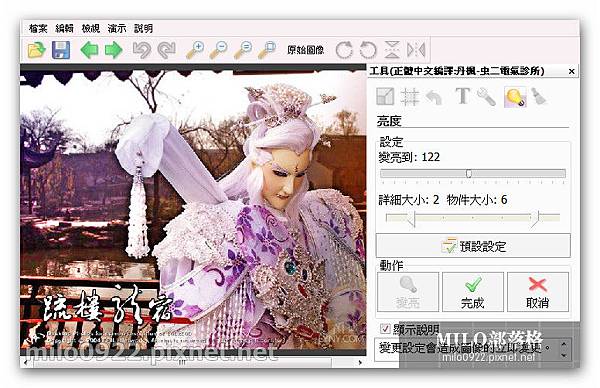The height and width of the screenshot is (388, 600).
Task: Click the 物件大小 right slider handle
Action: click(535, 218)
